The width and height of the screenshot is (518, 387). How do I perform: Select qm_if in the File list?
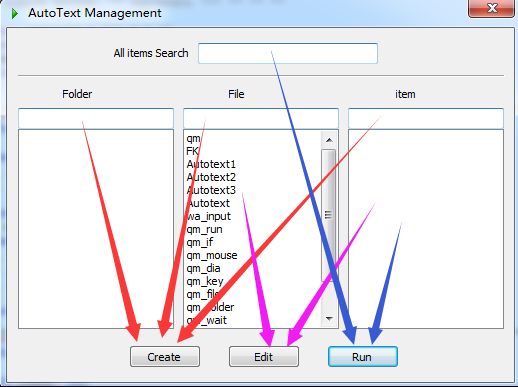[199, 242]
